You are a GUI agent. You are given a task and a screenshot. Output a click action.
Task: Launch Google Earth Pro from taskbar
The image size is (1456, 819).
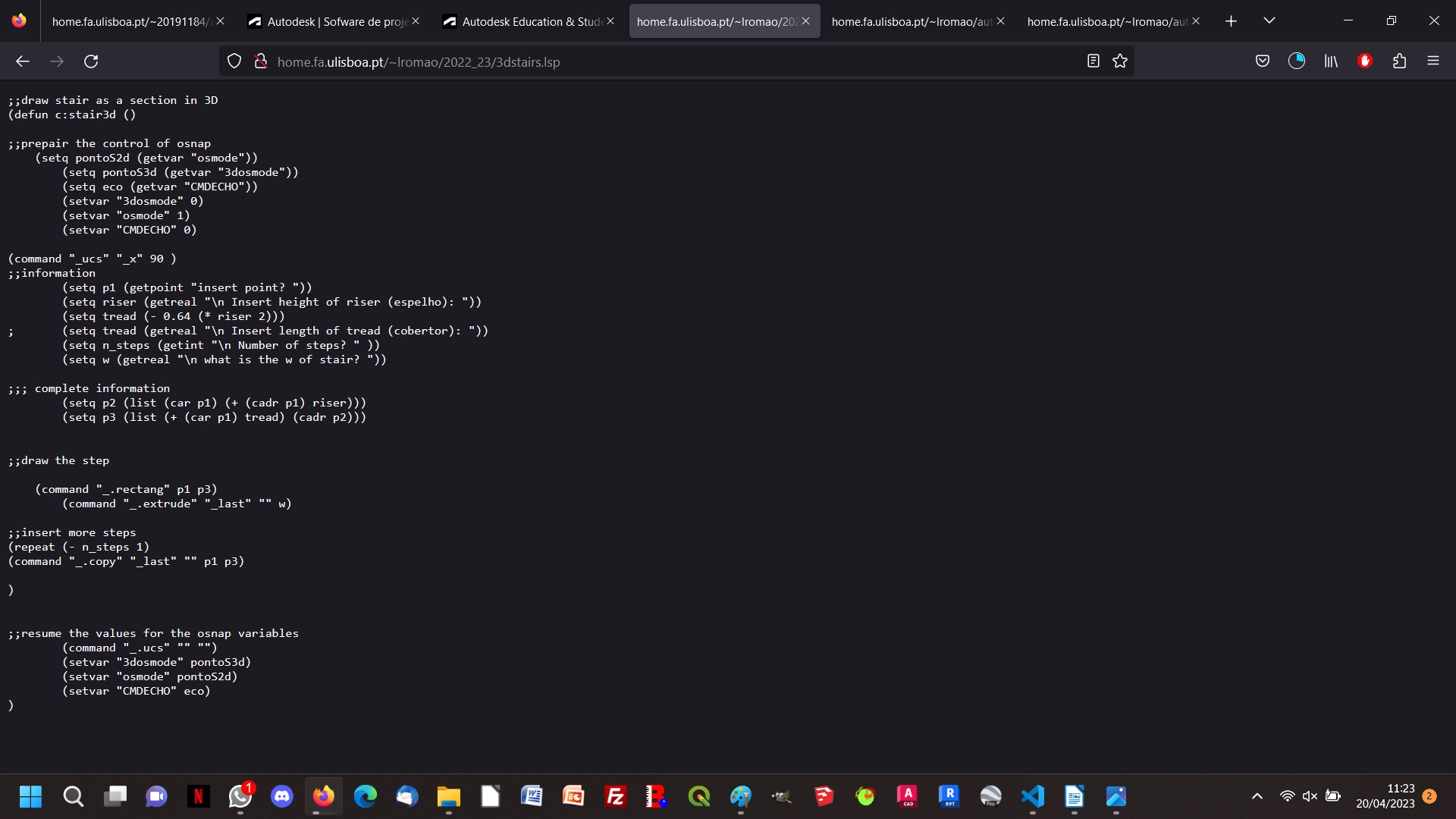(x=991, y=796)
